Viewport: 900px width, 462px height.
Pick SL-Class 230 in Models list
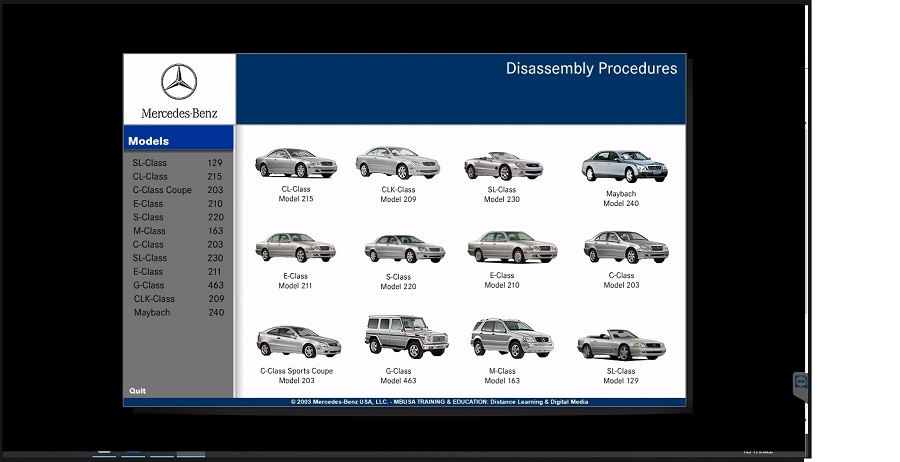tap(177, 258)
